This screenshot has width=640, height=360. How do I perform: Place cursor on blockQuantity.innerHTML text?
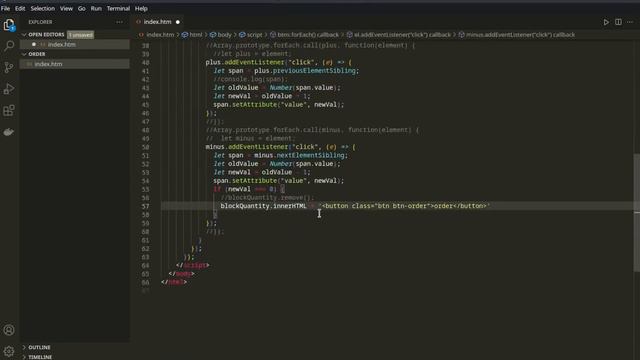(263, 206)
